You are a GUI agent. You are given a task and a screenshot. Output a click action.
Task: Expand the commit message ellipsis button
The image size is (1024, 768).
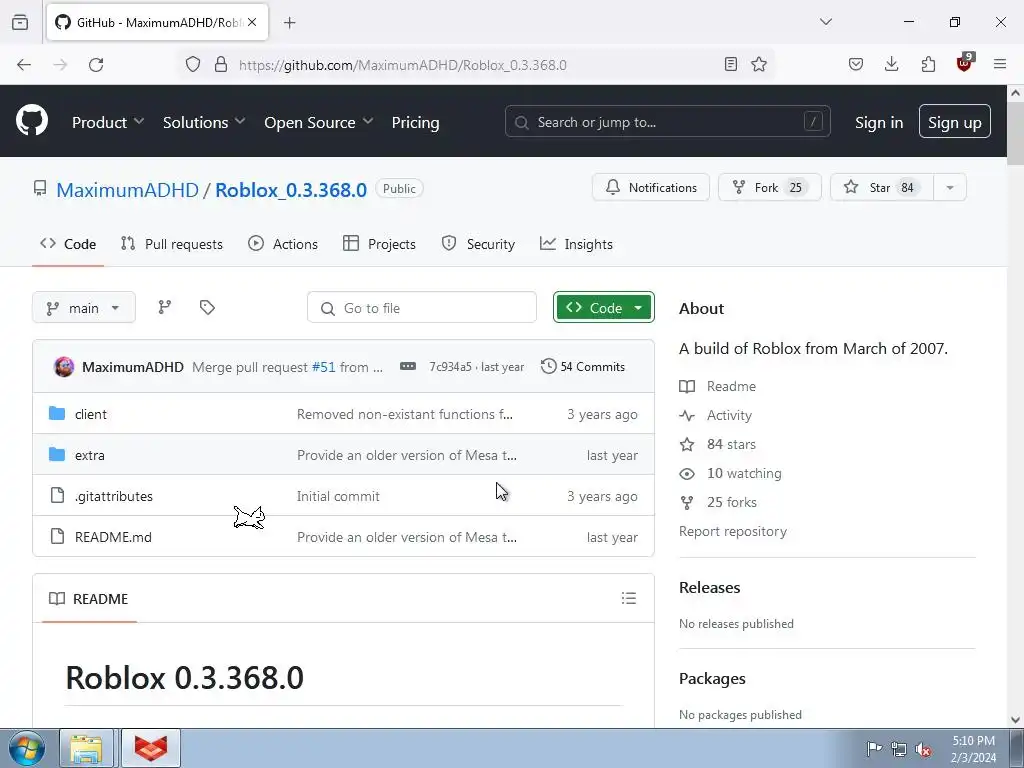tap(408, 366)
